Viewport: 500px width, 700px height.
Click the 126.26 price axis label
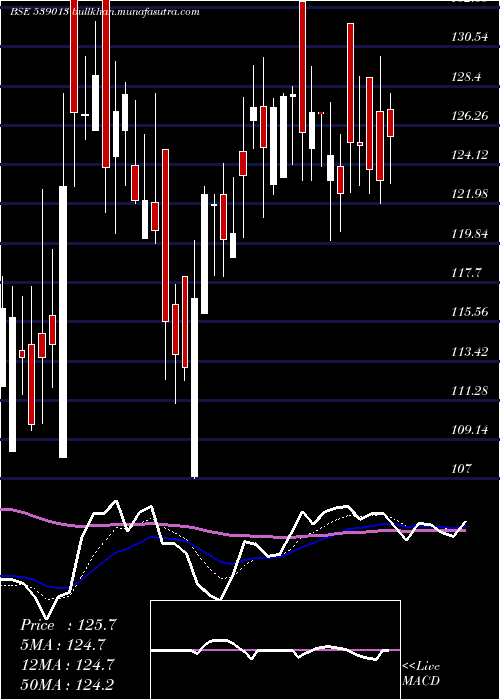click(470, 116)
